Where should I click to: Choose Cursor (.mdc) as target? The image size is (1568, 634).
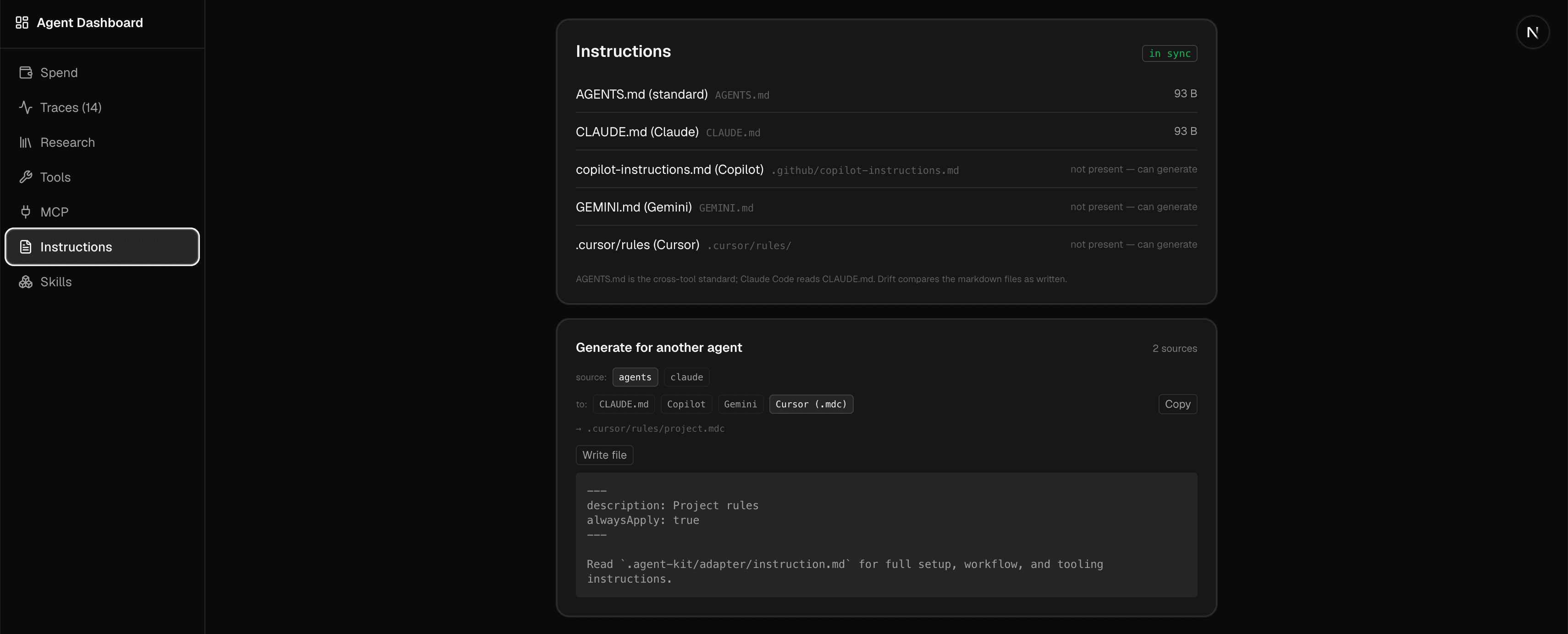[x=811, y=405]
